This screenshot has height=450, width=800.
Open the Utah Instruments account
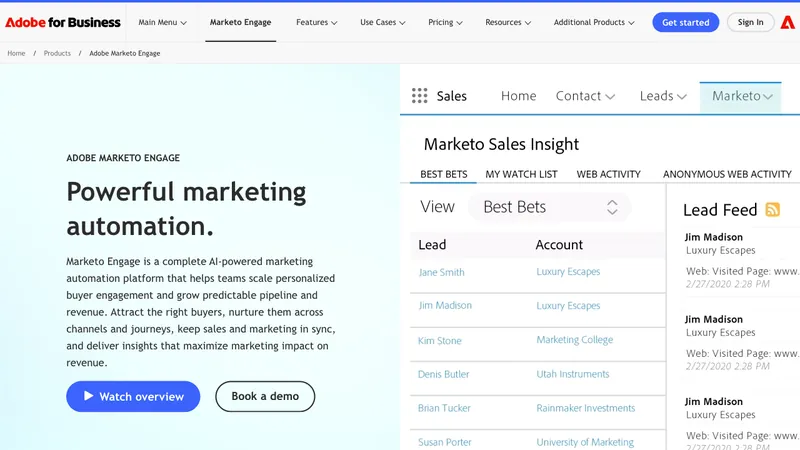tap(572, 374)
